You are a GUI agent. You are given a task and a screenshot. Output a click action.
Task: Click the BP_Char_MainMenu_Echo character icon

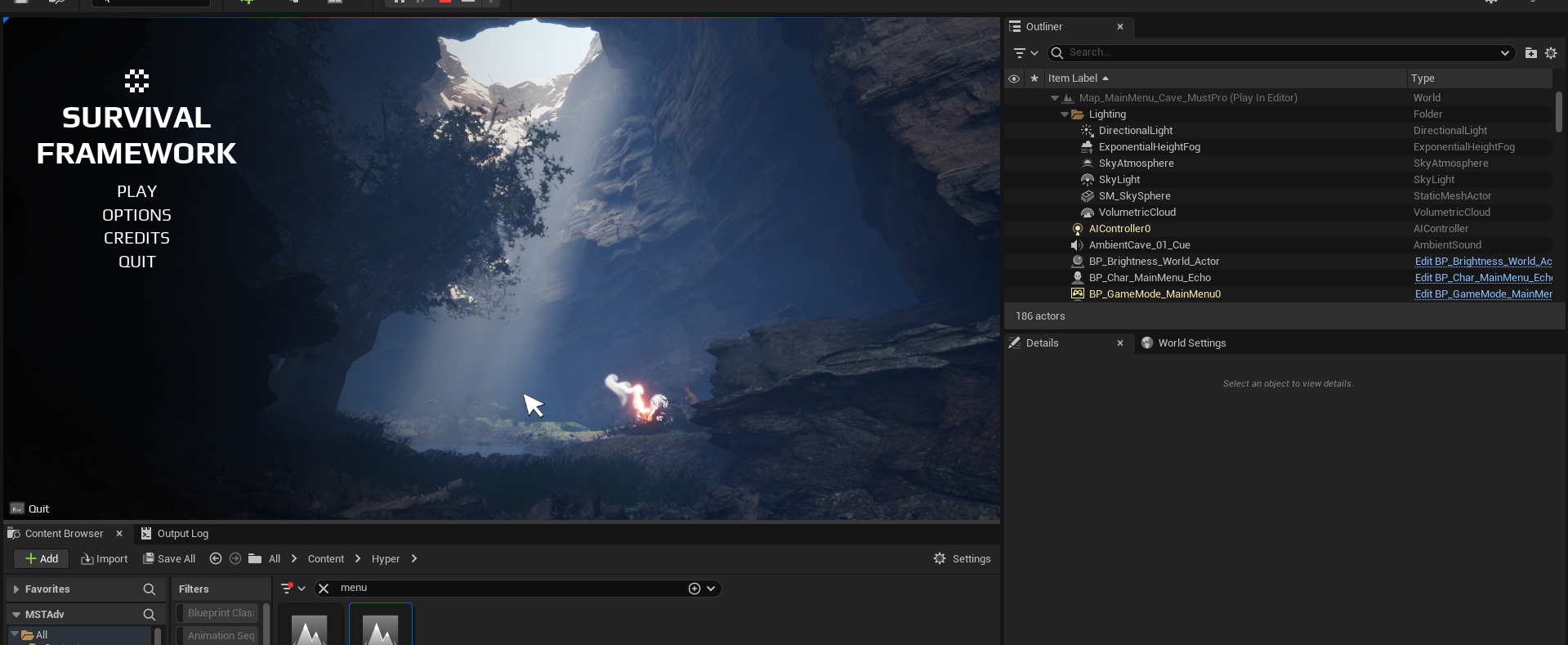[1078, 278]
